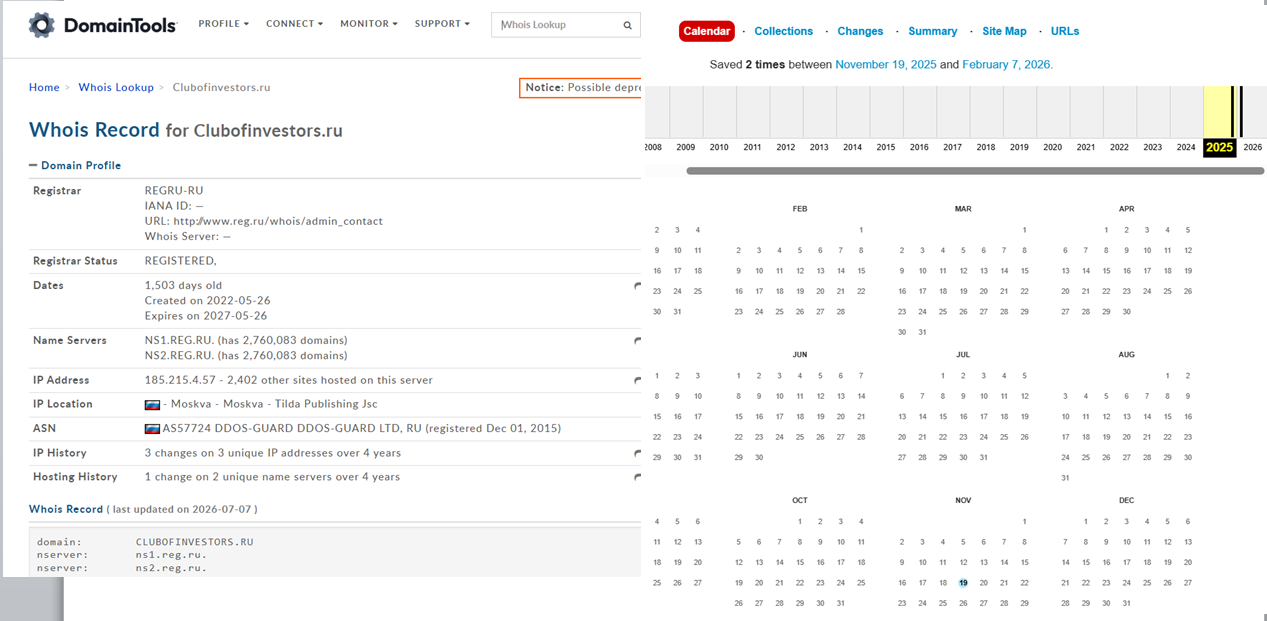
Task: Switch to the Changes tab
Action: (860, 32)
